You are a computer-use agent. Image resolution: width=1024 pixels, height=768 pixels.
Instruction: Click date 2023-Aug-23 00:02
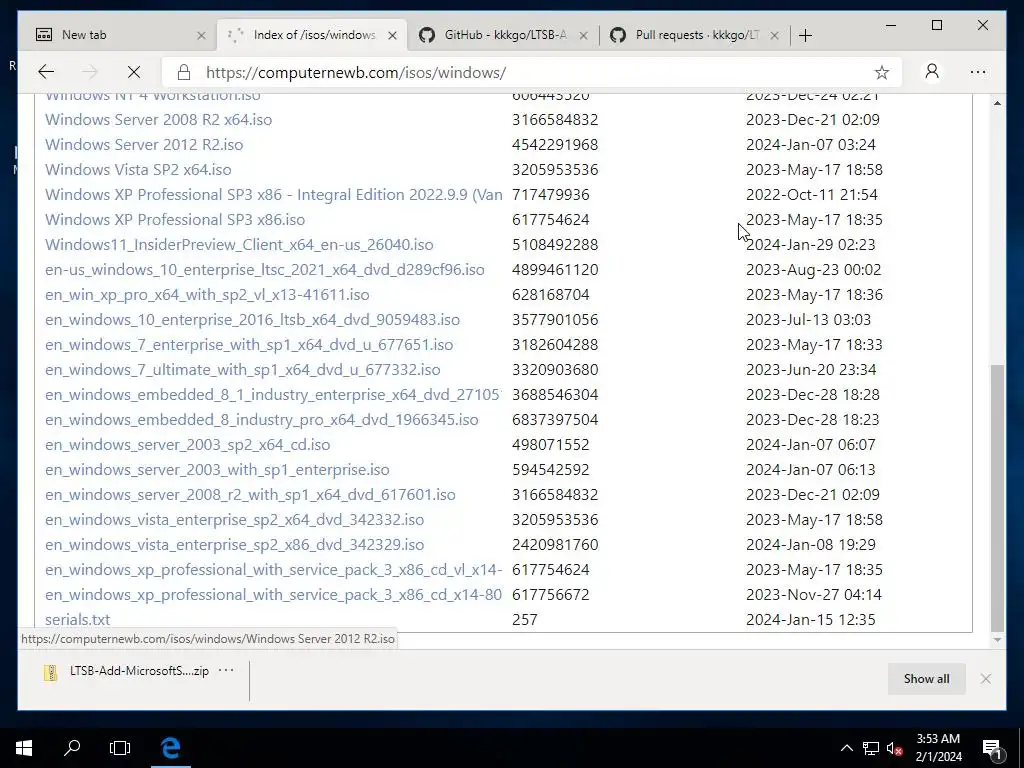pos(814,270)
